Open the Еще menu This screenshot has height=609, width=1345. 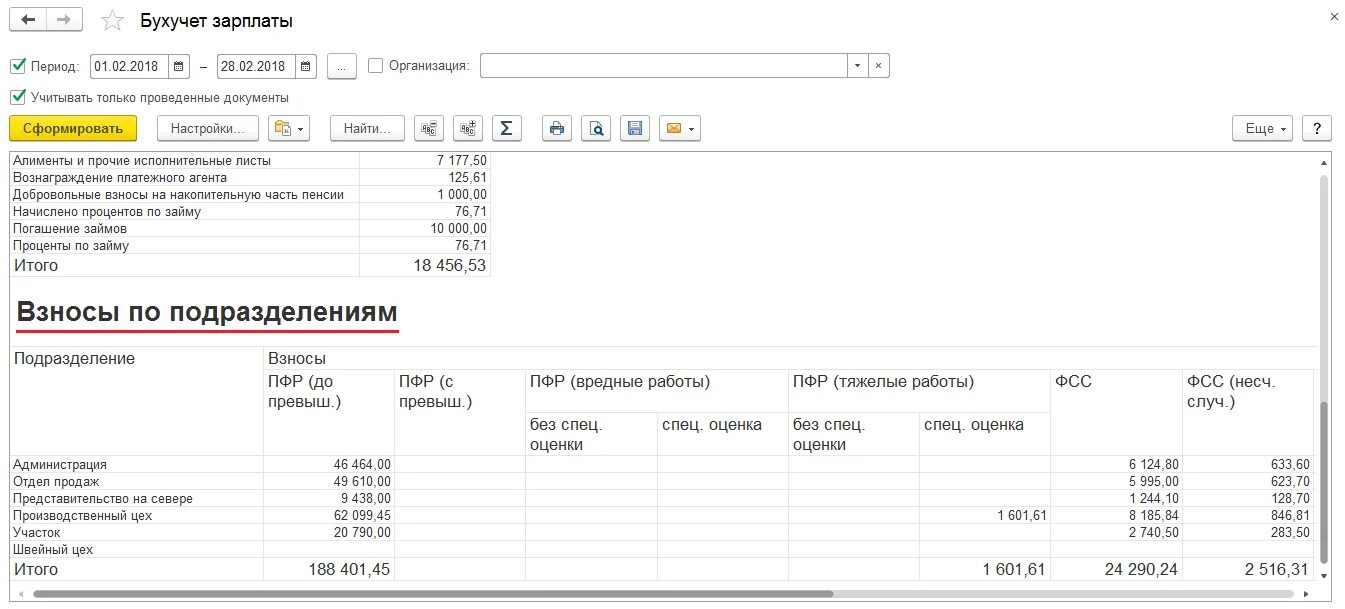[x=1263, y=128]
